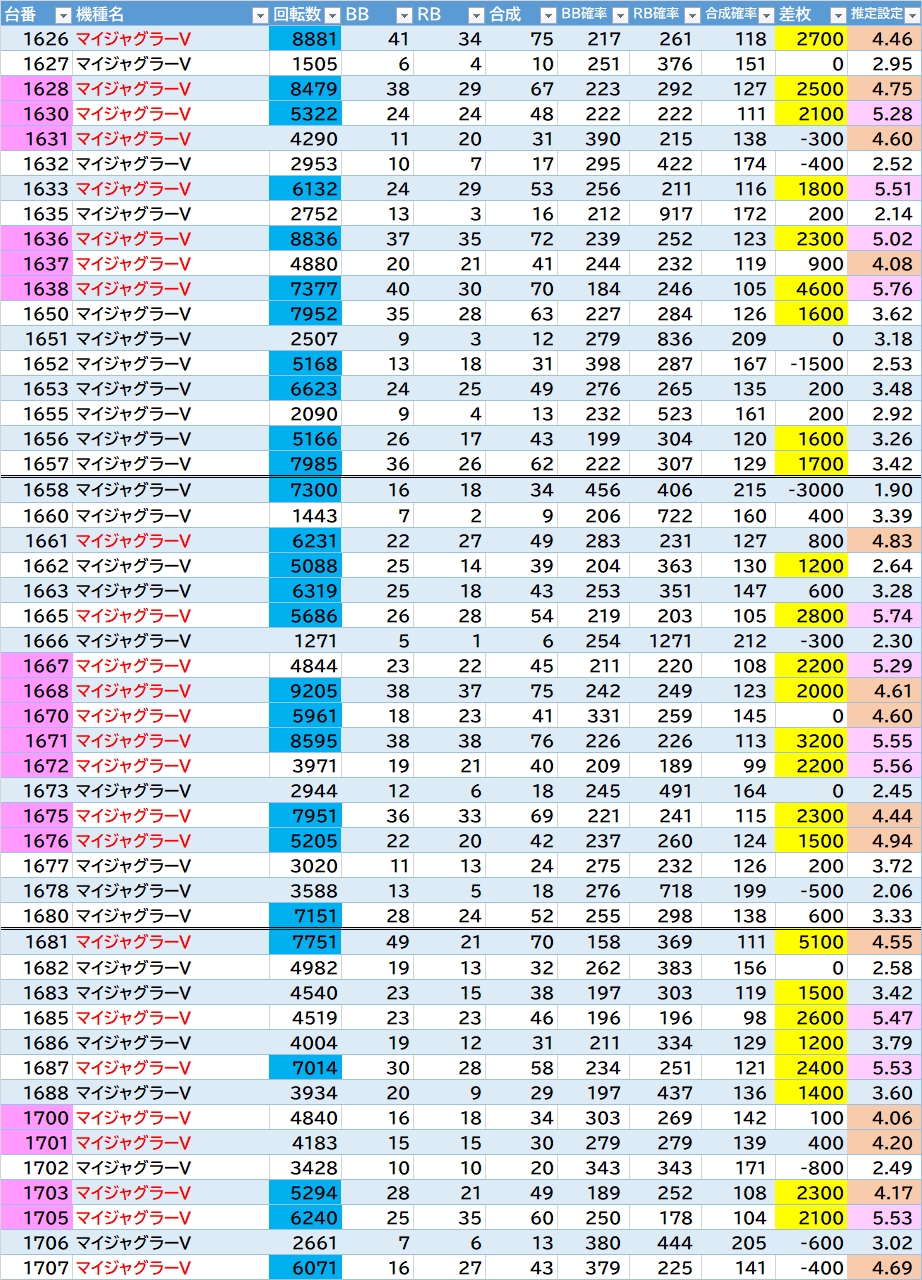
Task: Click the 回転数 cell 6240
Action: pos(305,1218)
